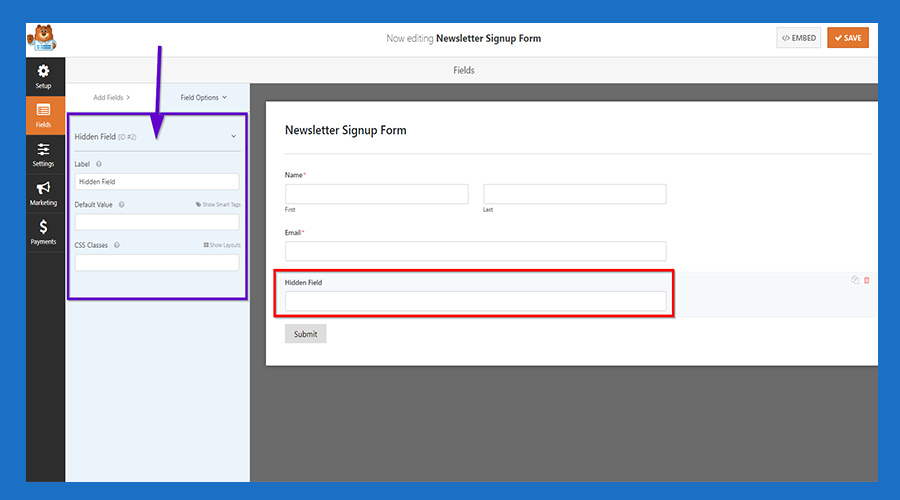Open the Settings sliders panel
The image size is (900, 500).
pos(44,154)
